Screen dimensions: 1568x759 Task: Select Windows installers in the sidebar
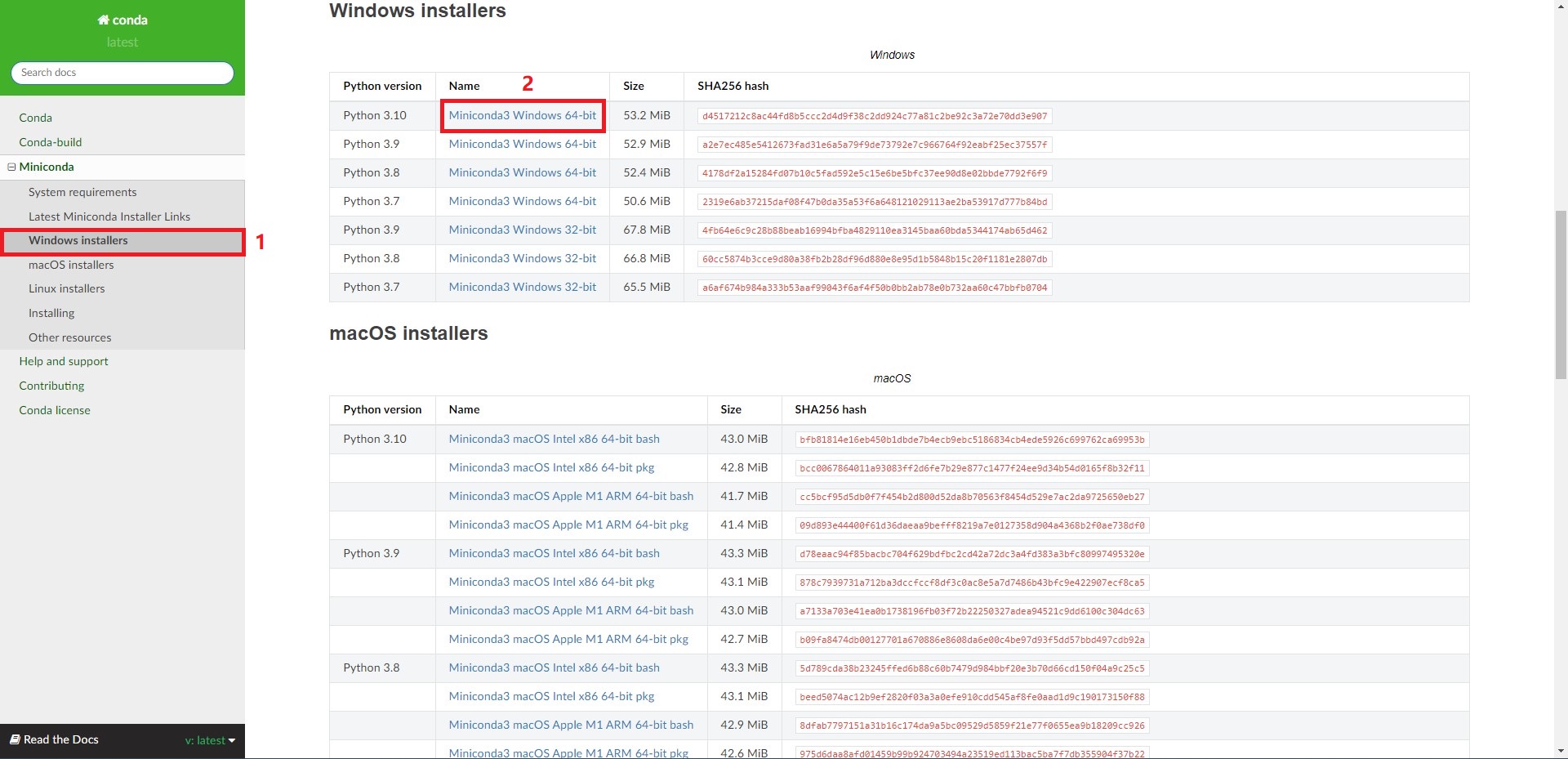coord(78,240)
